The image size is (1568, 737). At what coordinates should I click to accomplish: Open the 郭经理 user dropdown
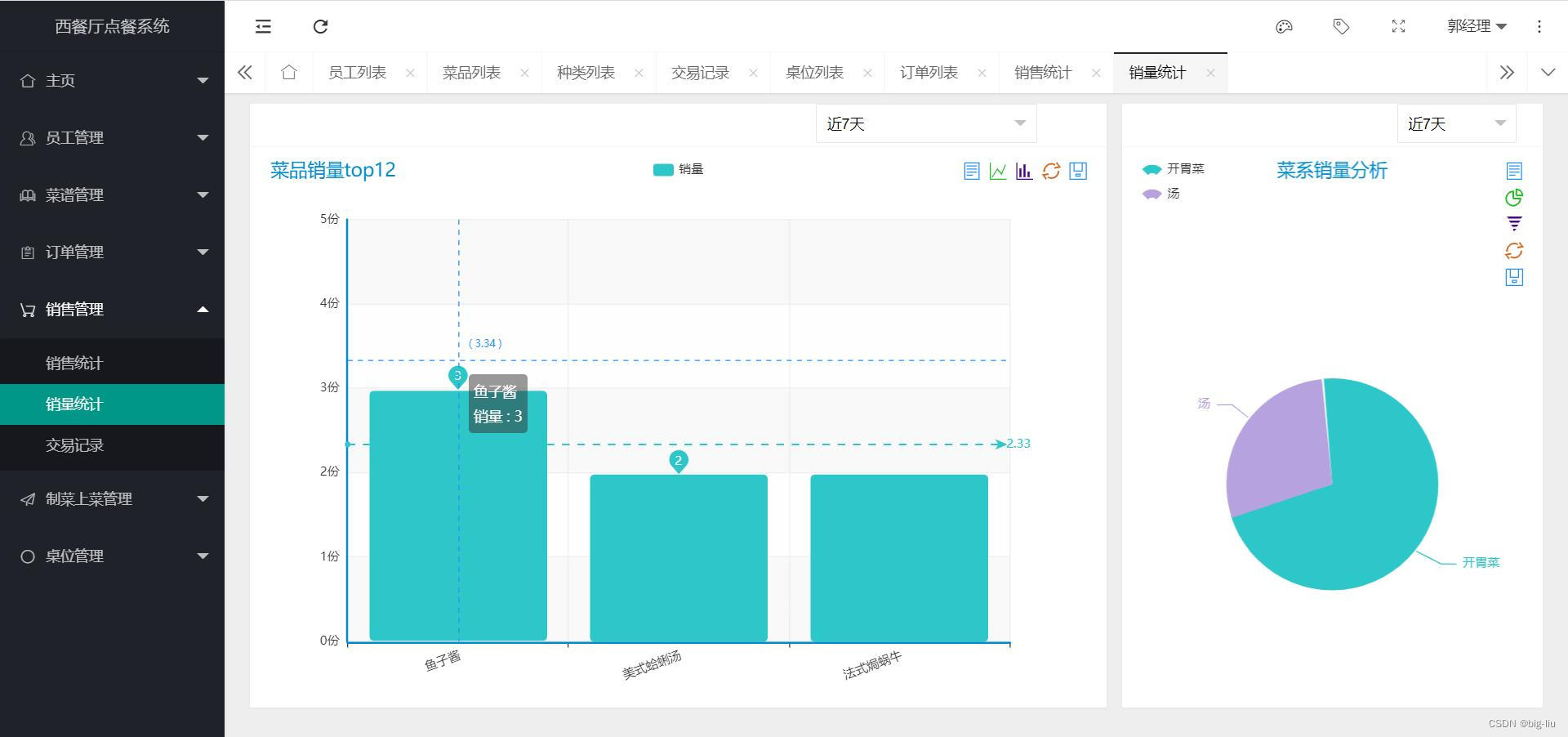click(1477, 26)
